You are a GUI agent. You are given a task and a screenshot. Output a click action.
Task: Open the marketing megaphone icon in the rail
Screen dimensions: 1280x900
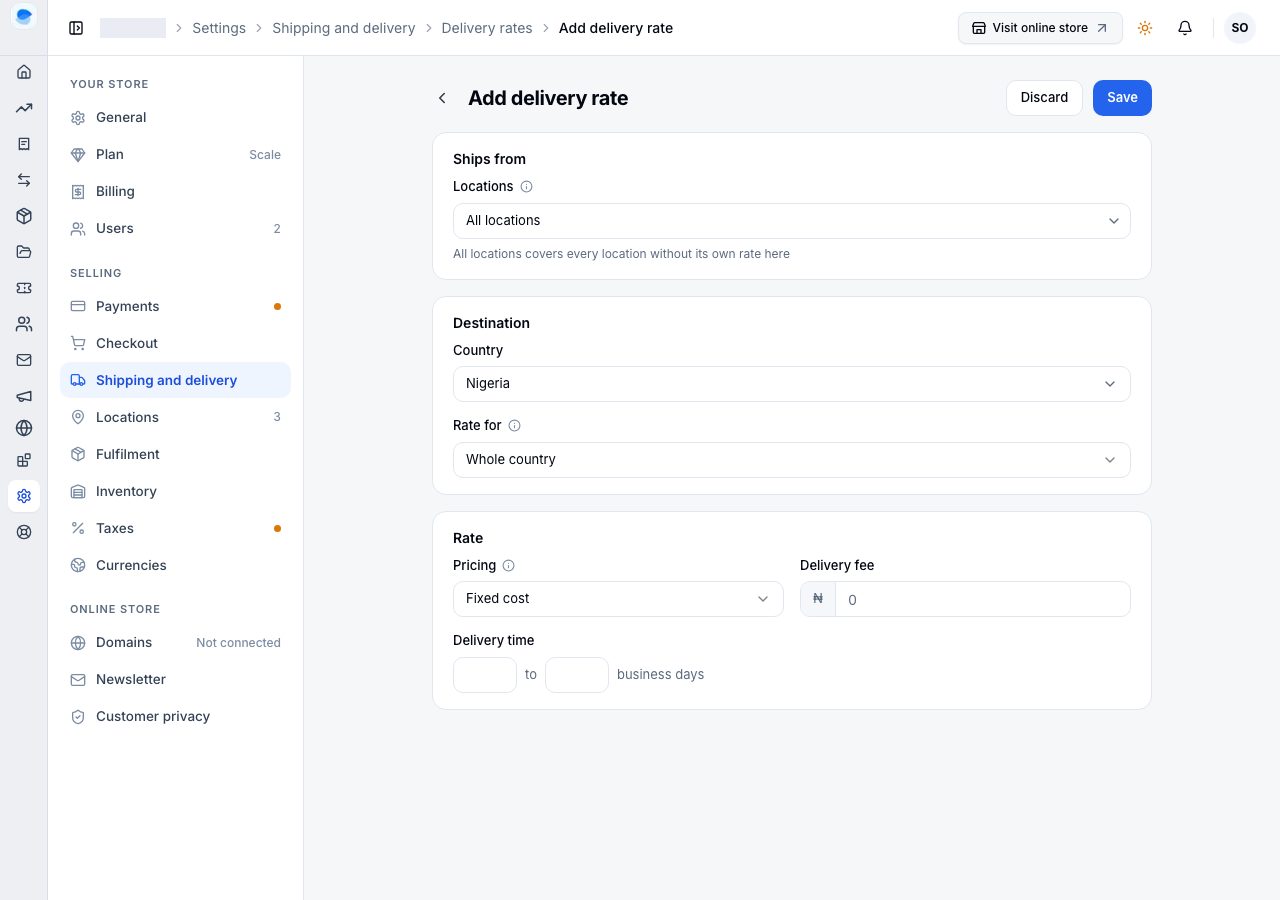coord(24,396)
